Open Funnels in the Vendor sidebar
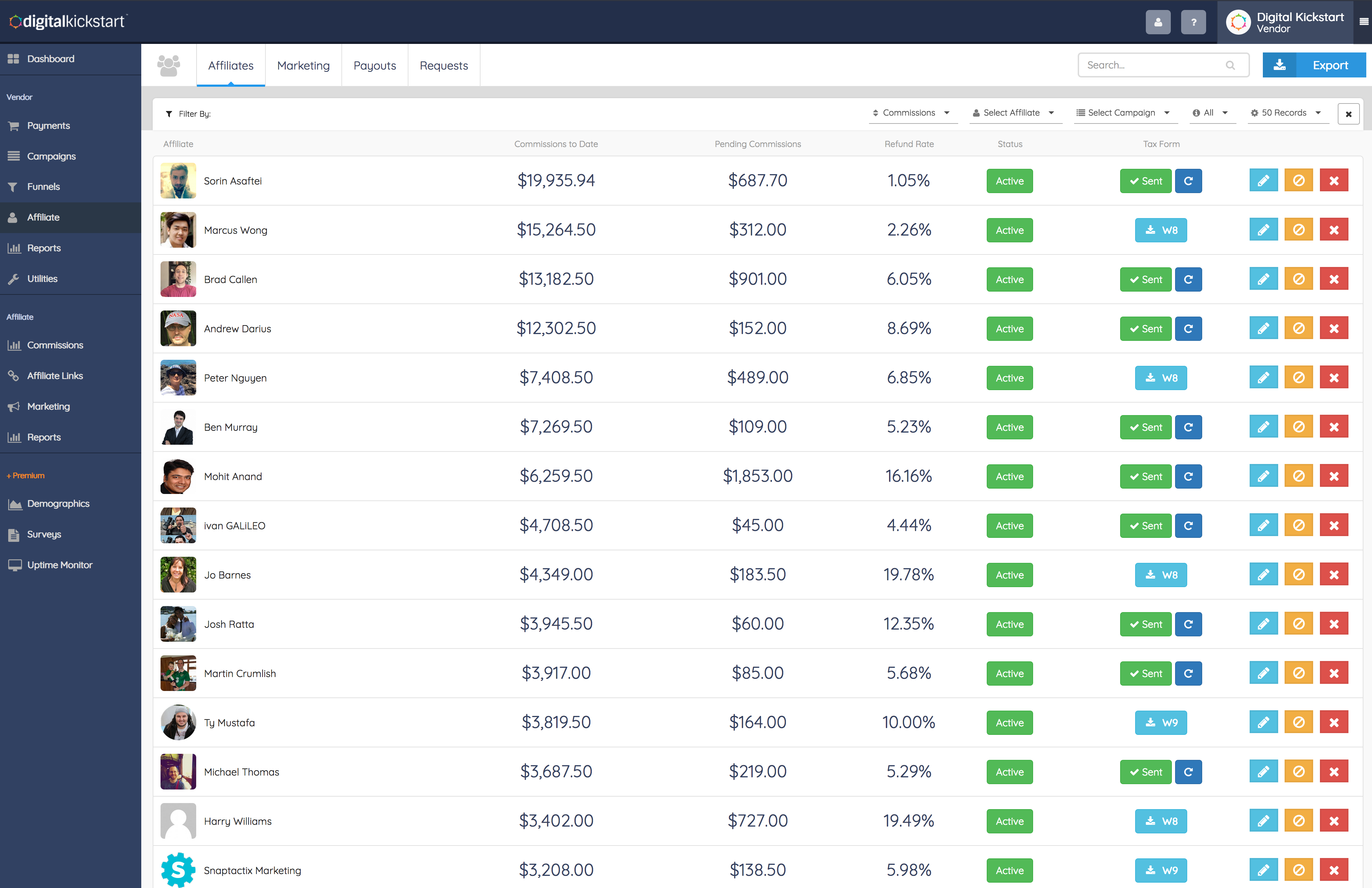1372x888 pixels. tap(43, 187)
